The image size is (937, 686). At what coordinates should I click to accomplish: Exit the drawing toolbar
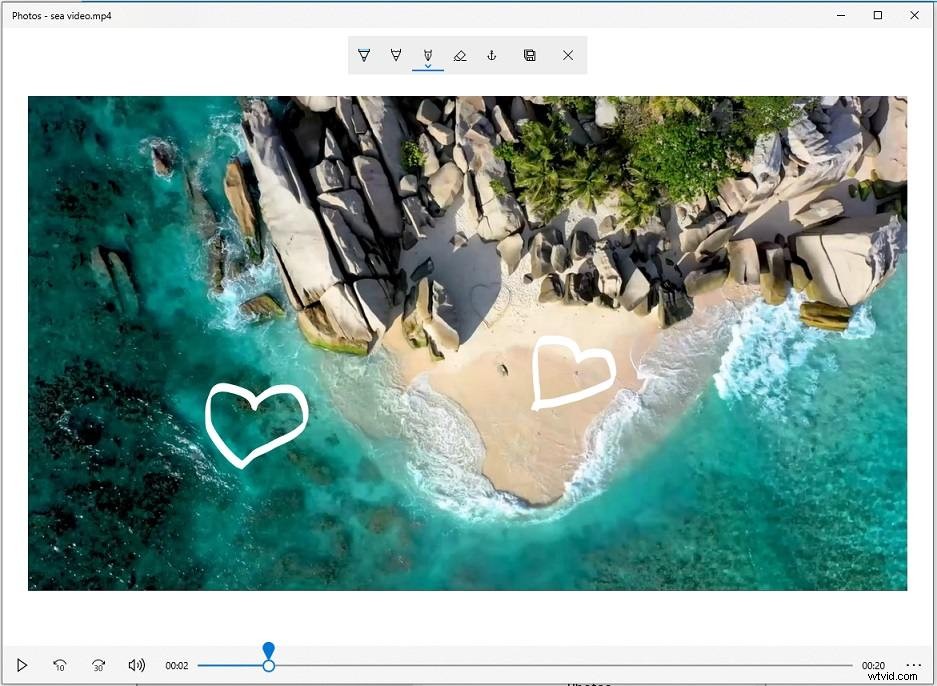tap(568, 55)
